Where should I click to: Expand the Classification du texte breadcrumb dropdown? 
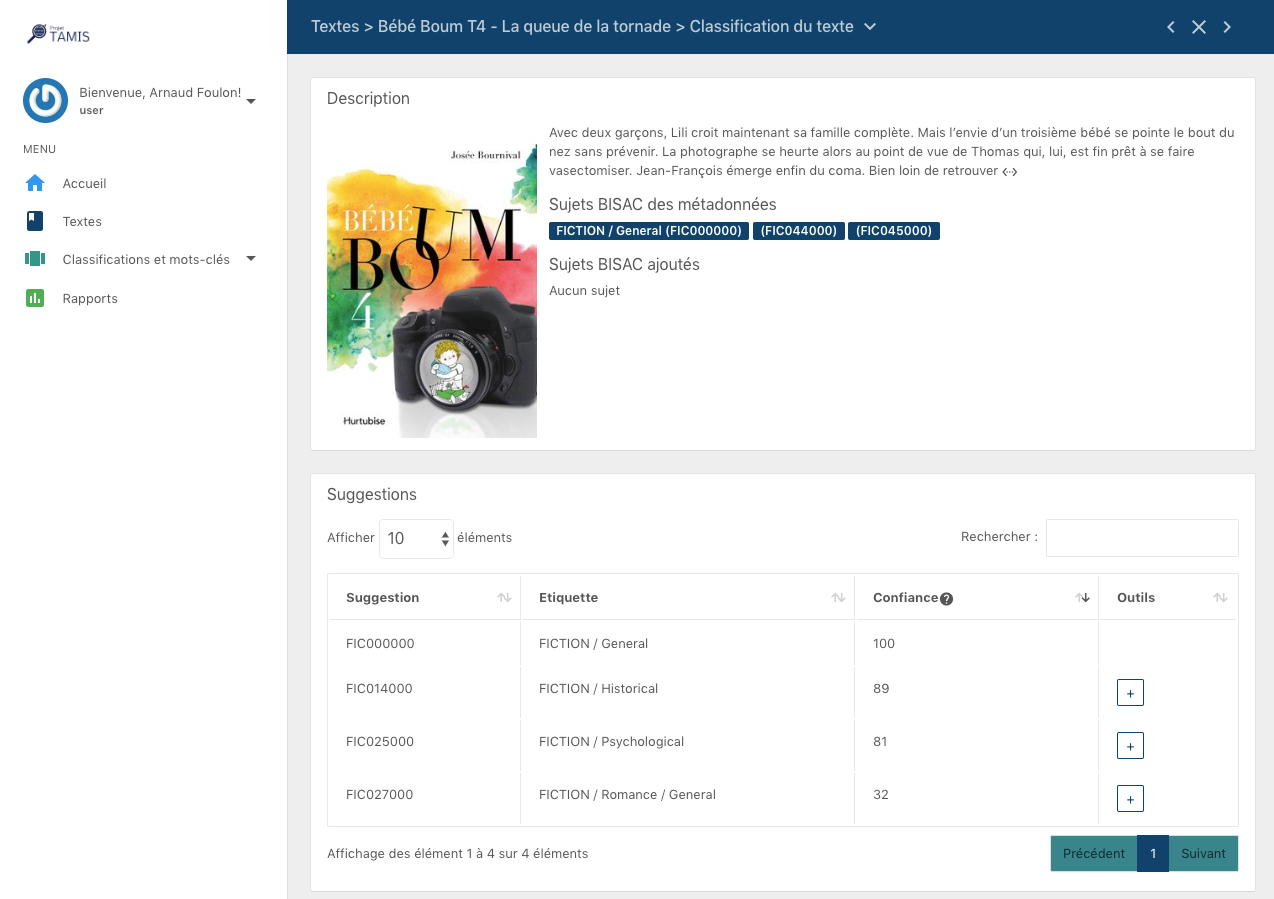click(870, 27)
